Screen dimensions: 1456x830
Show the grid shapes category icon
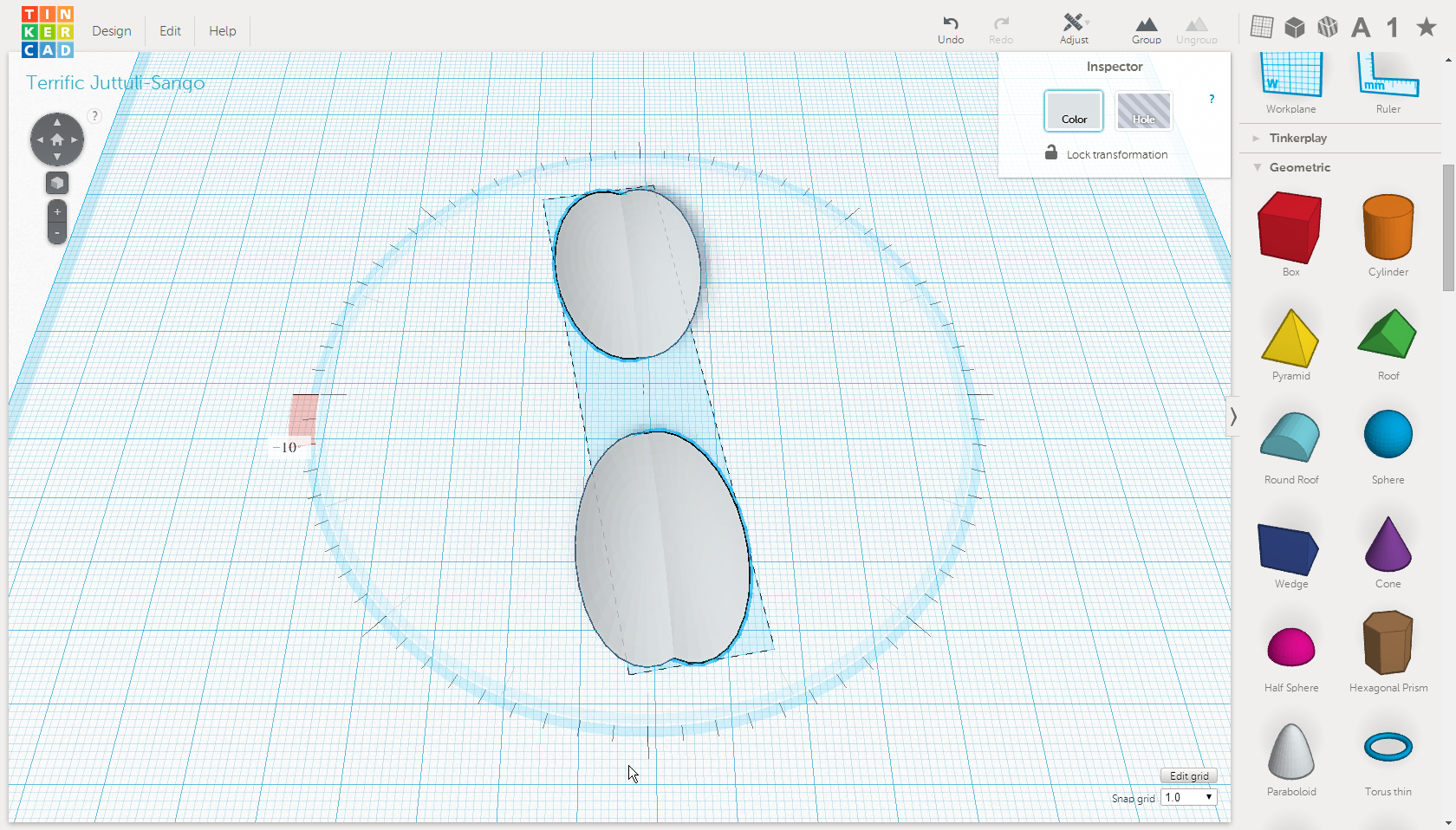pos(1262,27)
